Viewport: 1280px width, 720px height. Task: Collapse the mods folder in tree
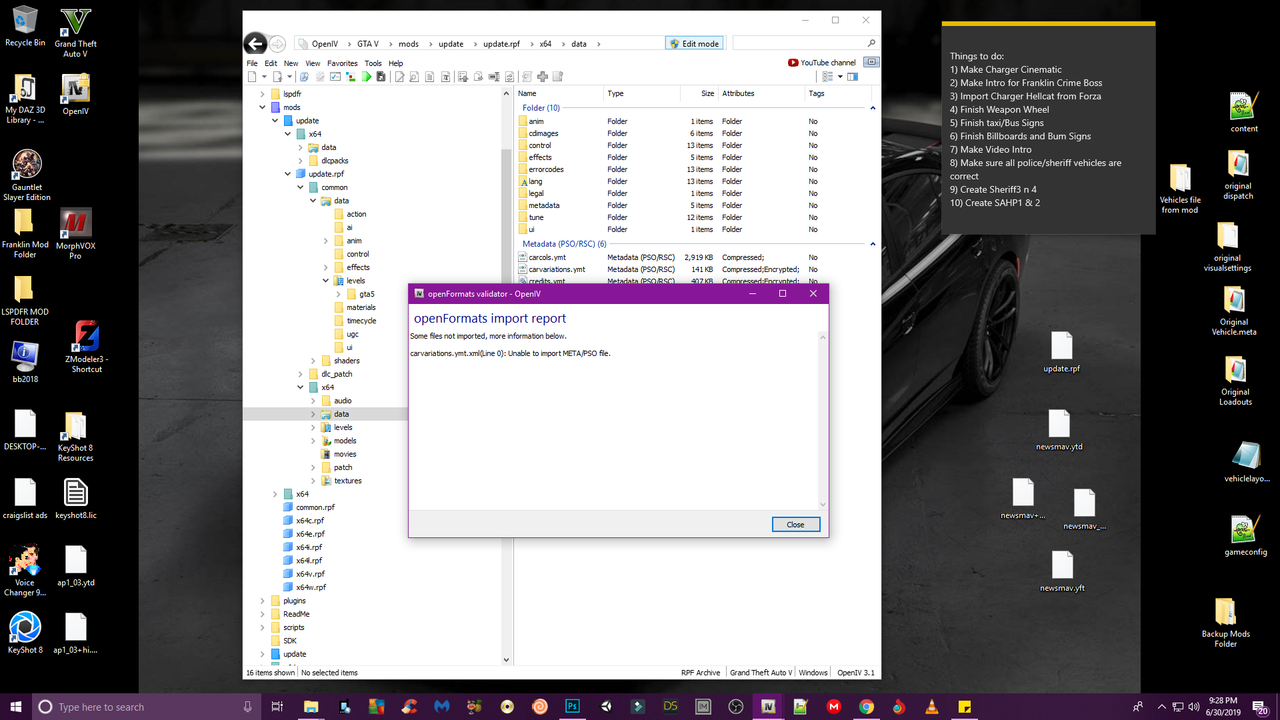point(262,107)
